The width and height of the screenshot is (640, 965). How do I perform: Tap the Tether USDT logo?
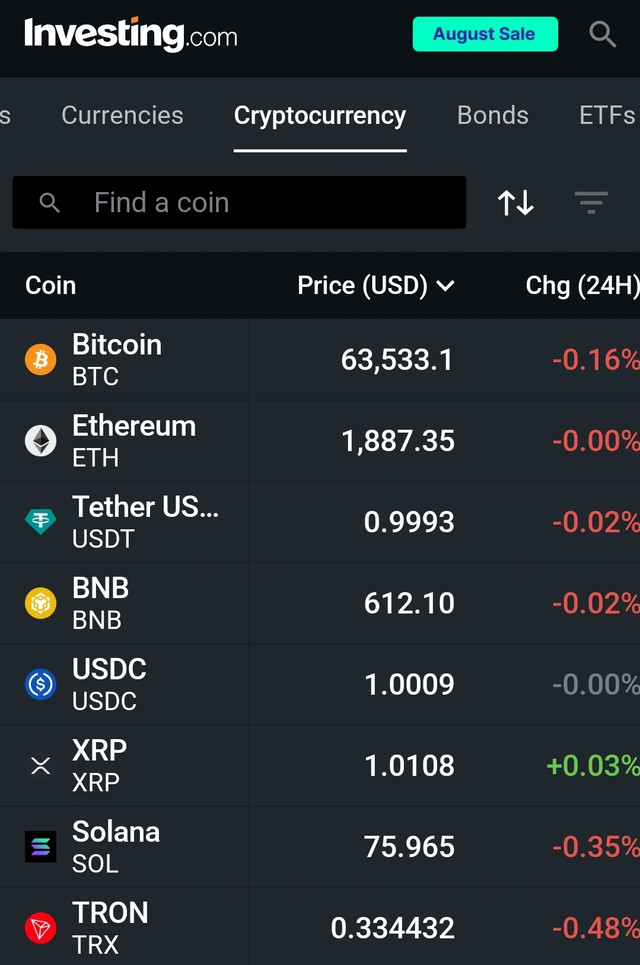coord(41,522)
